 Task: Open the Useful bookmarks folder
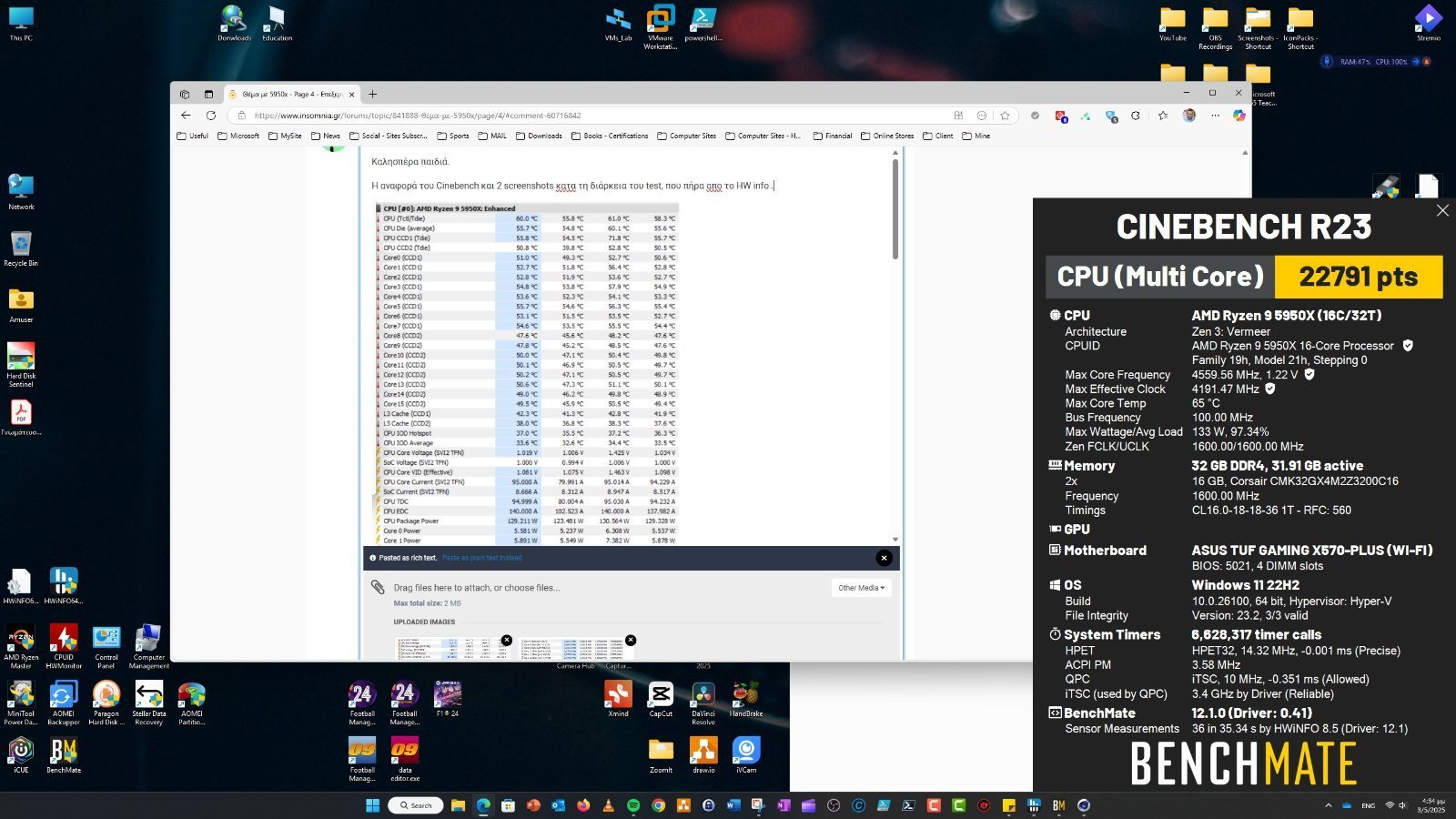point(193,136)
